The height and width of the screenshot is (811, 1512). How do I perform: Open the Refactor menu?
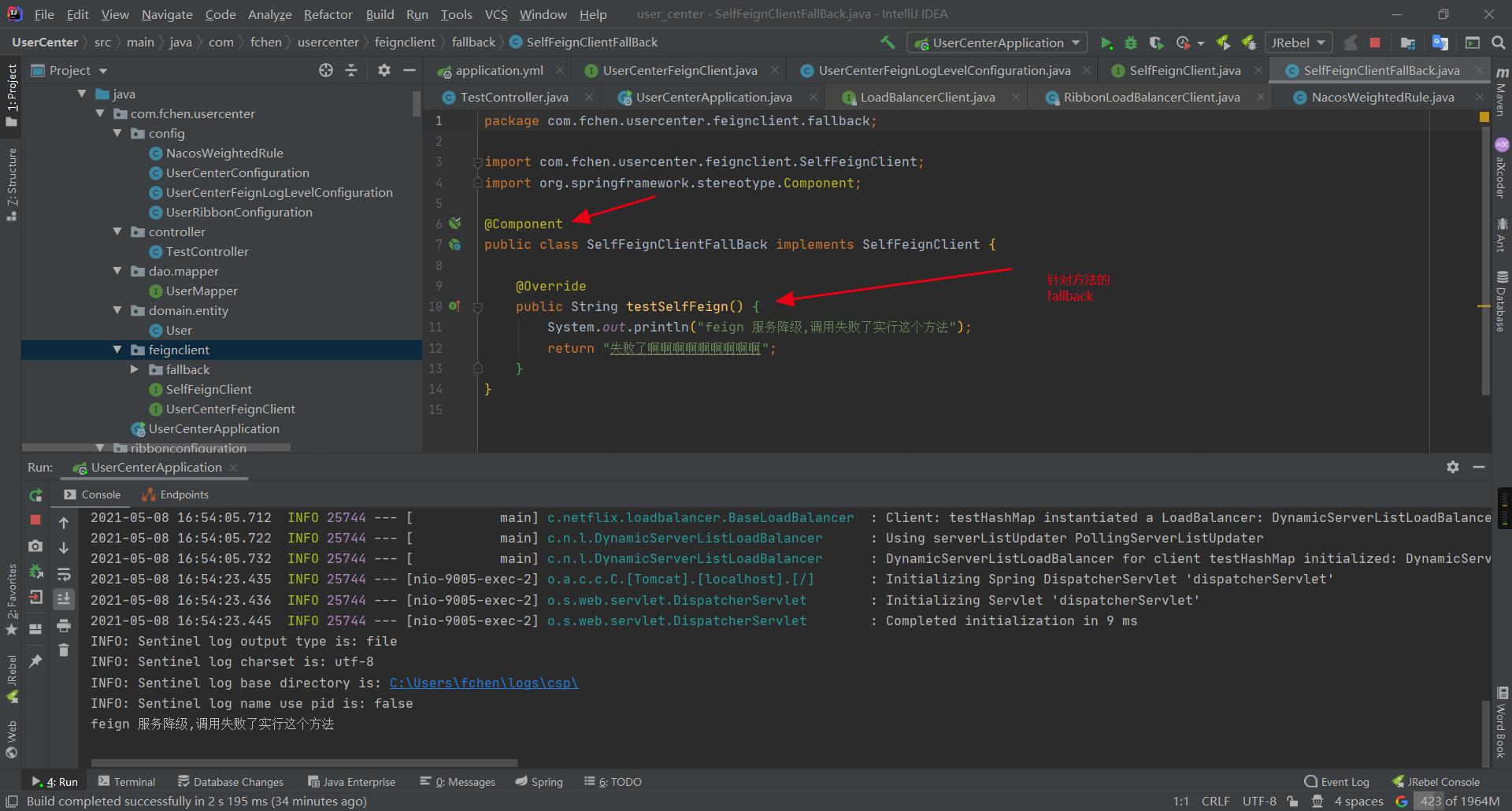328,14
